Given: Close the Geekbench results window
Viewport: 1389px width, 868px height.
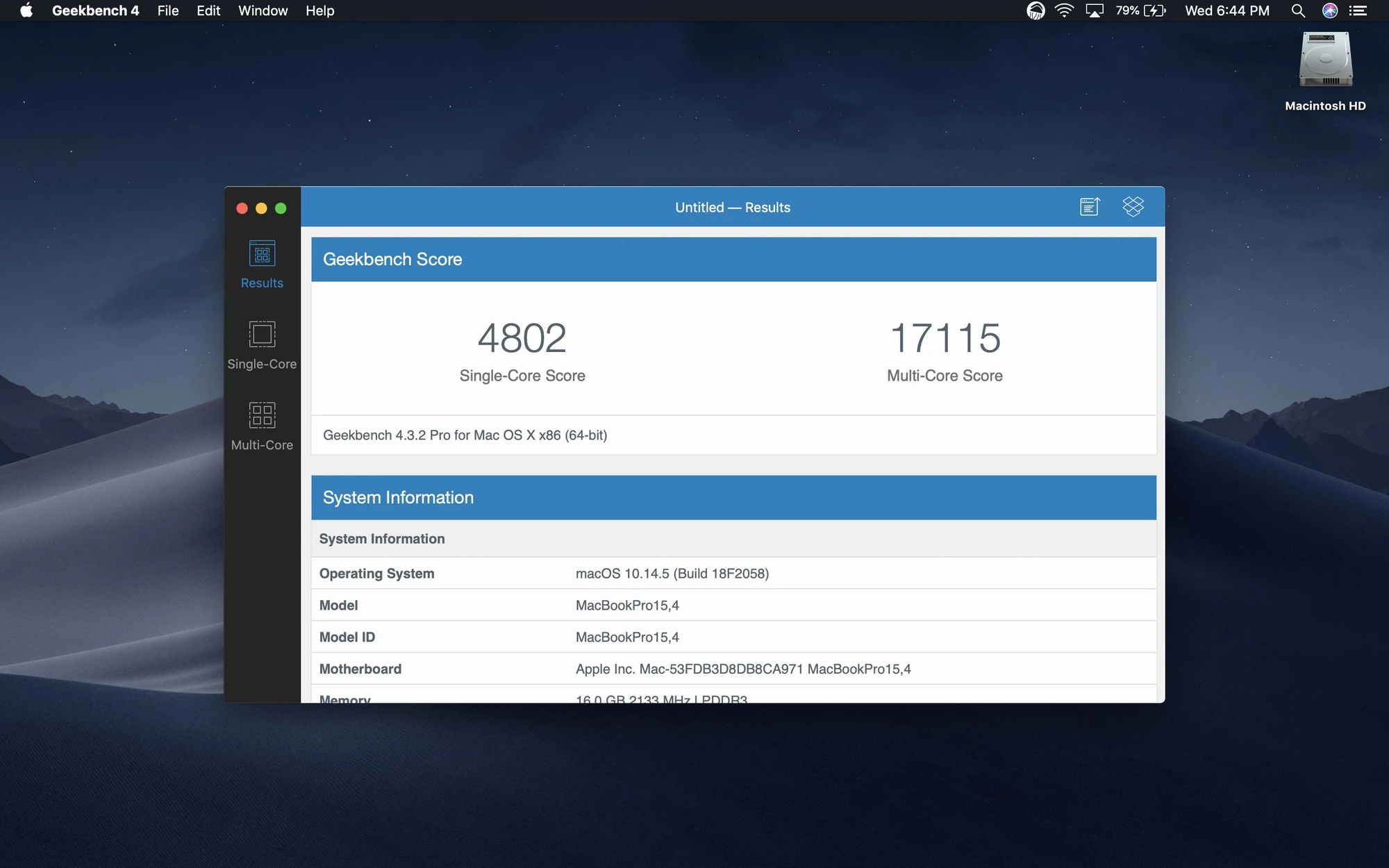Looking at the screenshot, I should 242,208.
